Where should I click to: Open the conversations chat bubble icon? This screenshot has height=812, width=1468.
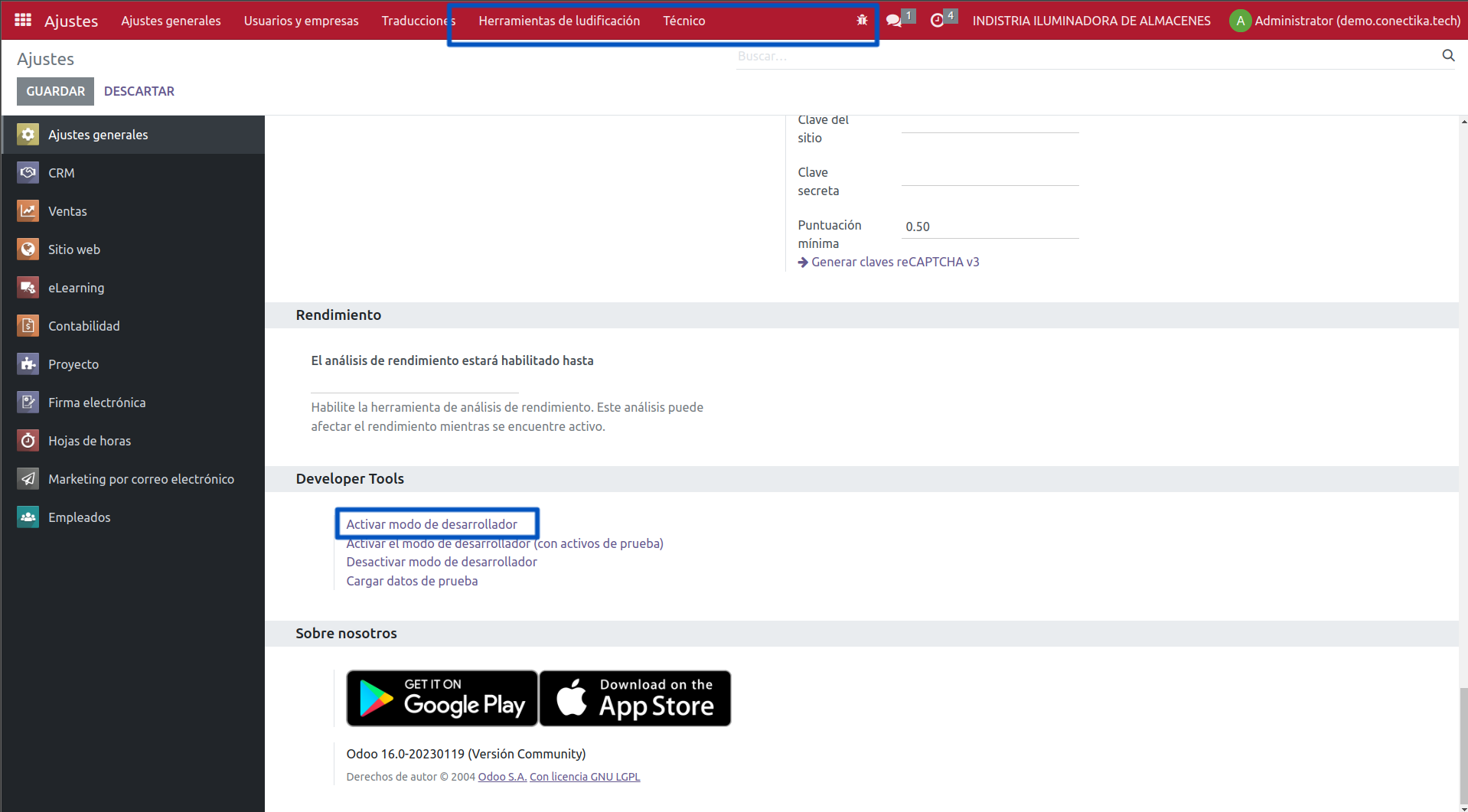point(893,21)
